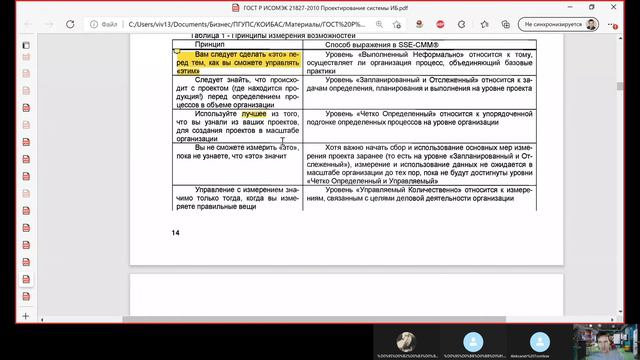
Task: Open the Не синхронизируется profile button
Action: [x=558, y=24]
